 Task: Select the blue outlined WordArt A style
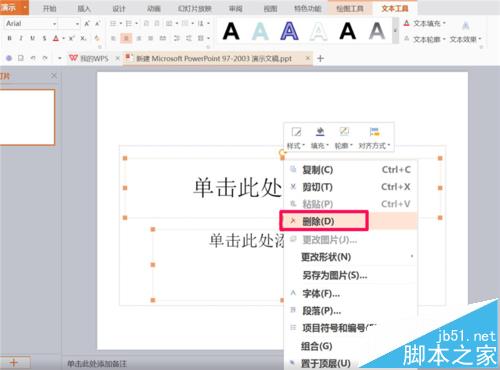click(289, 31)
